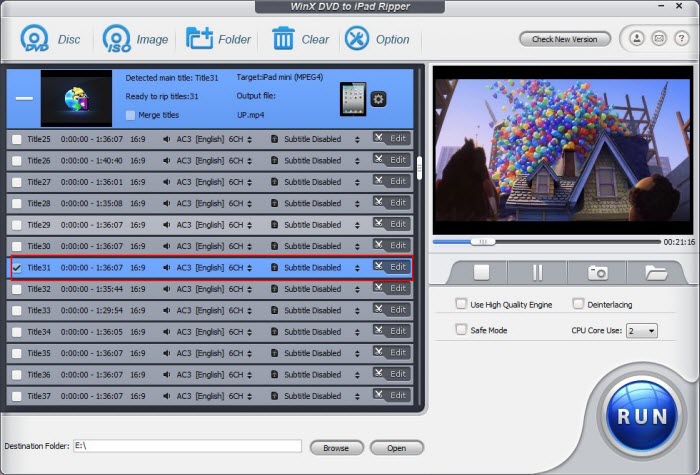
Task: Open the snapshot folder icon
Action: pos(655,272)
